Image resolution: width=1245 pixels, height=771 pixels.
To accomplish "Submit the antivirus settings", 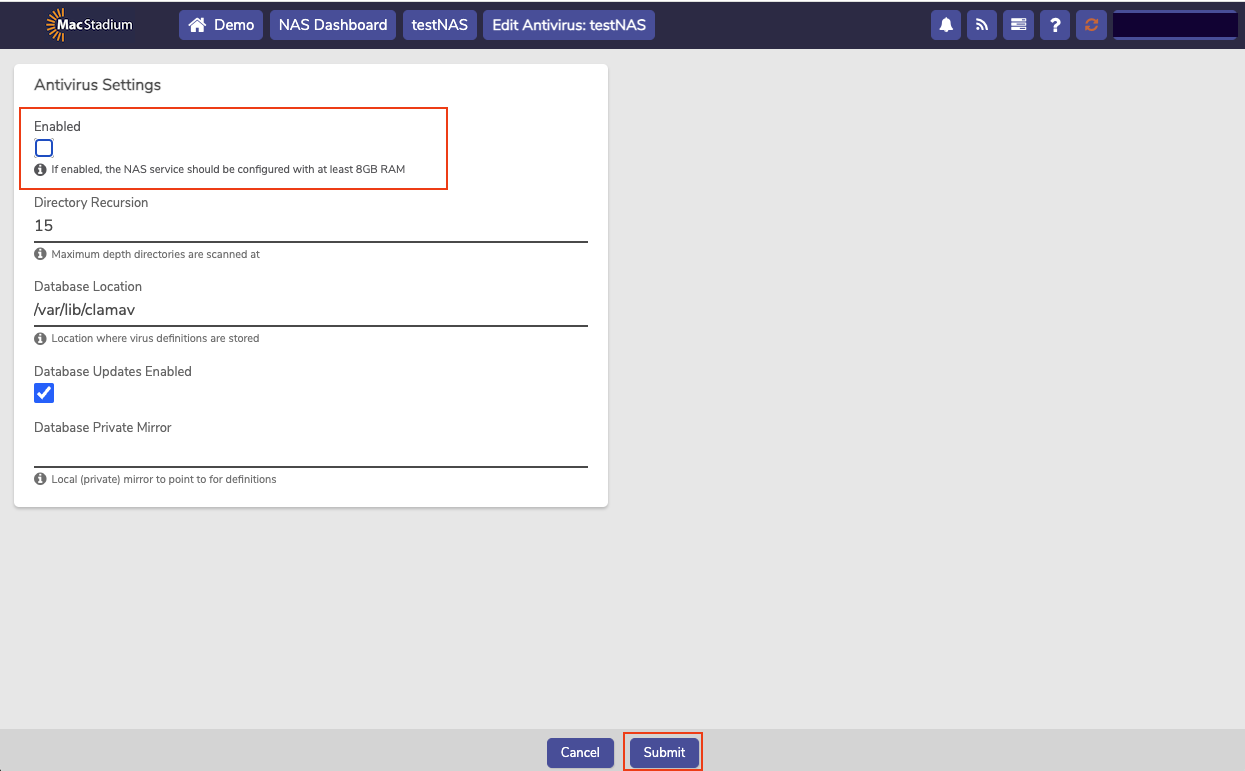I will click(663, 753).
